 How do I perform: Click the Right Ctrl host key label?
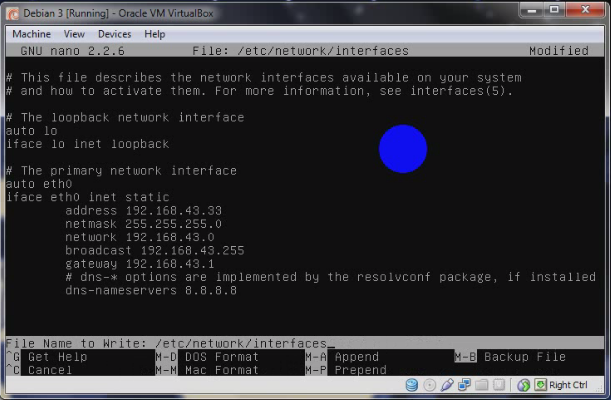click(x=568, y=385)
